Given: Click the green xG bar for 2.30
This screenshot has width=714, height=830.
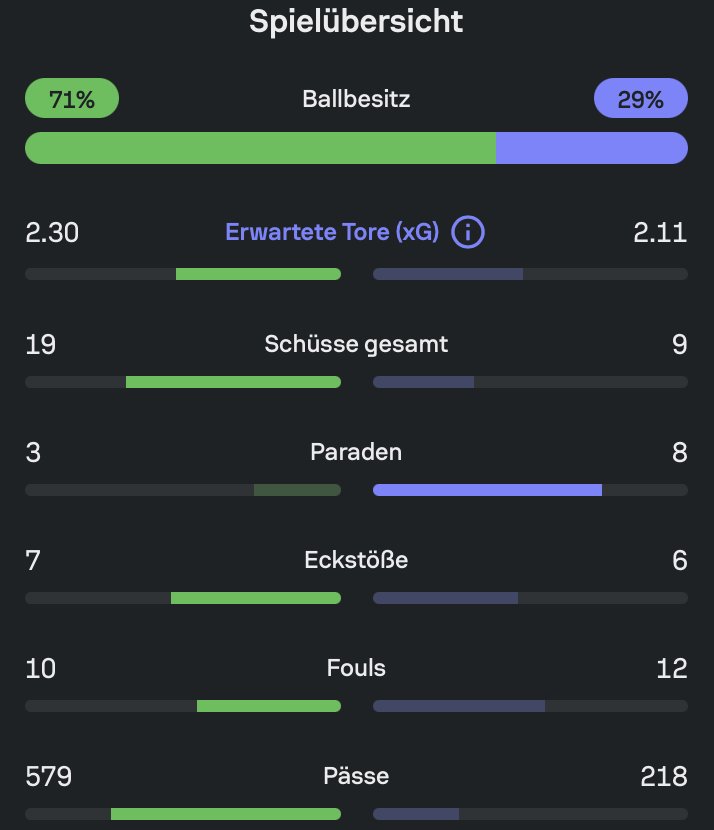Looking at the screenshot, I should [x=258, y=274].
